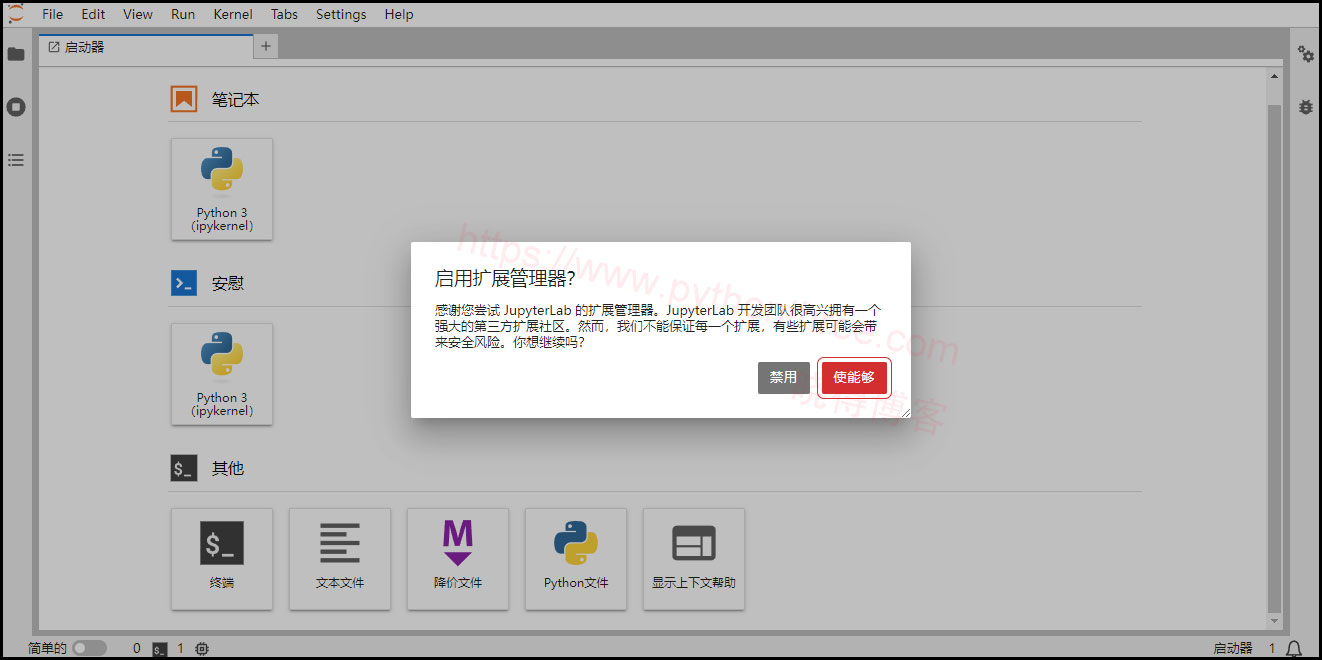Open the file browser sidebar folder icon

click(x=16, y=54)
